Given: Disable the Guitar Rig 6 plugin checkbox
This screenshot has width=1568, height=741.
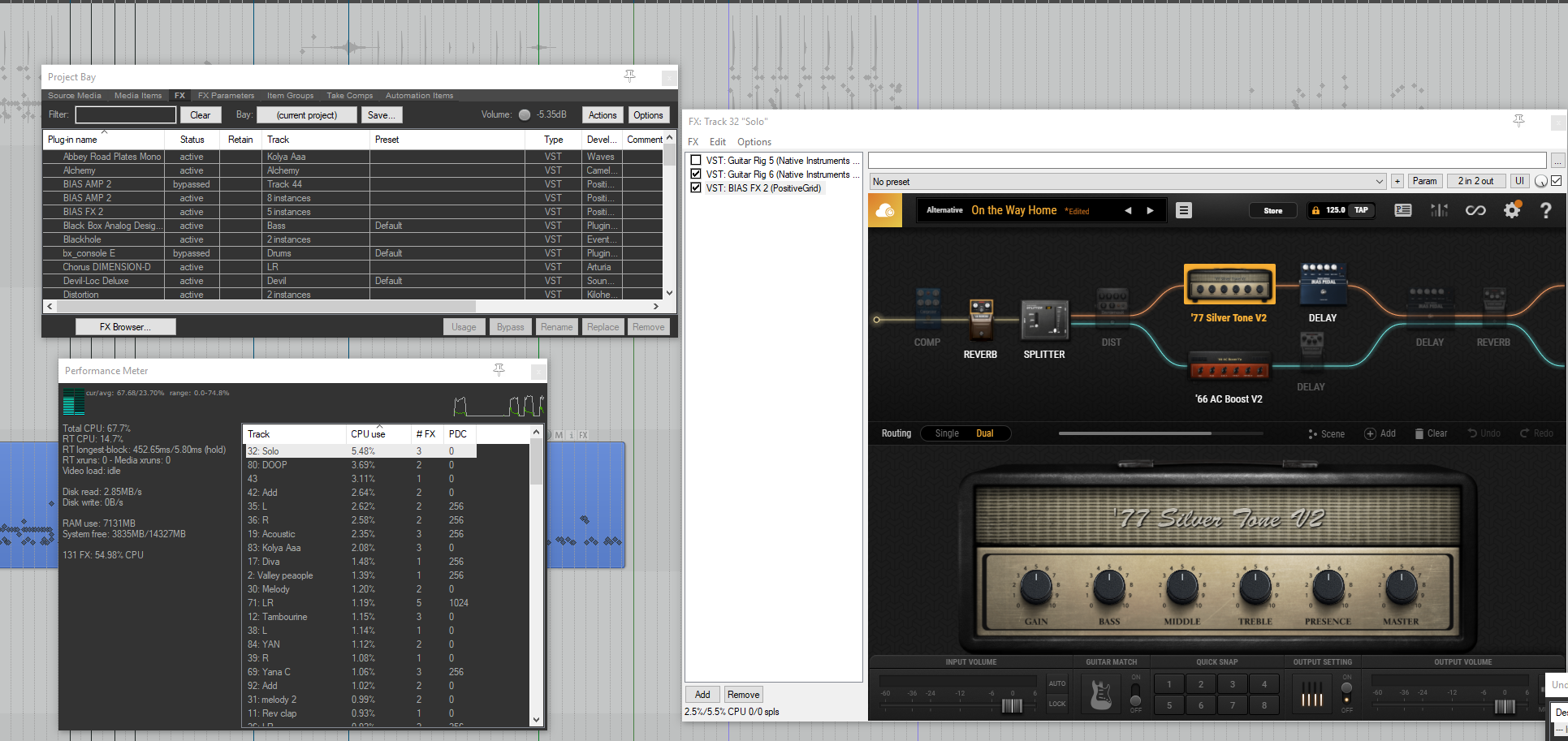Looking at the screenshot, I should [696, 174].
